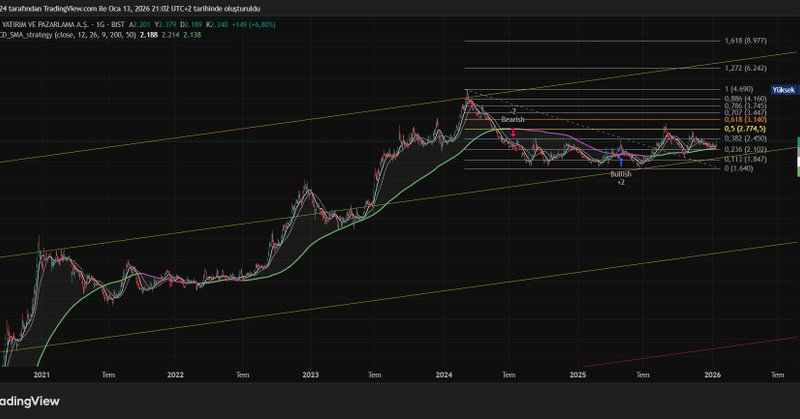Click the 2023 year label on time axis
The width and height of the screenshot is (800, 419).
pyautogui.click(x=310, y=375)
